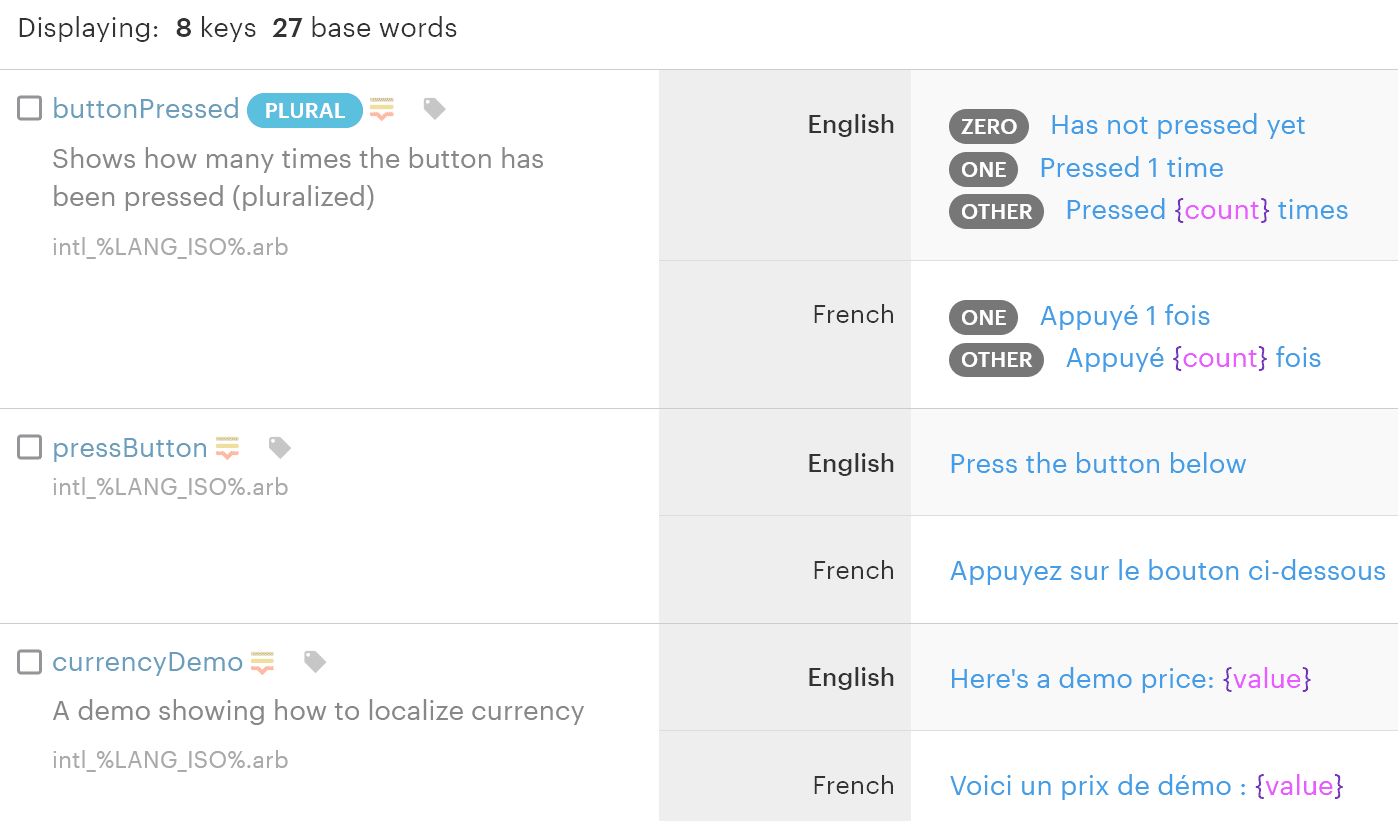Open the pressButton key name
The height and width of the screenshot is (821, 1398).
[130, 448]
